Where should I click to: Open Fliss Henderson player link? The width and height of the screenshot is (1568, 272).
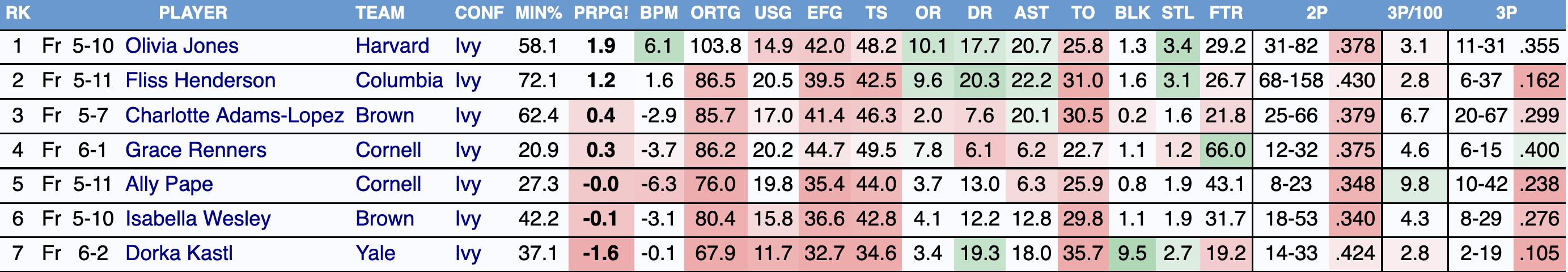coord(200,80)
